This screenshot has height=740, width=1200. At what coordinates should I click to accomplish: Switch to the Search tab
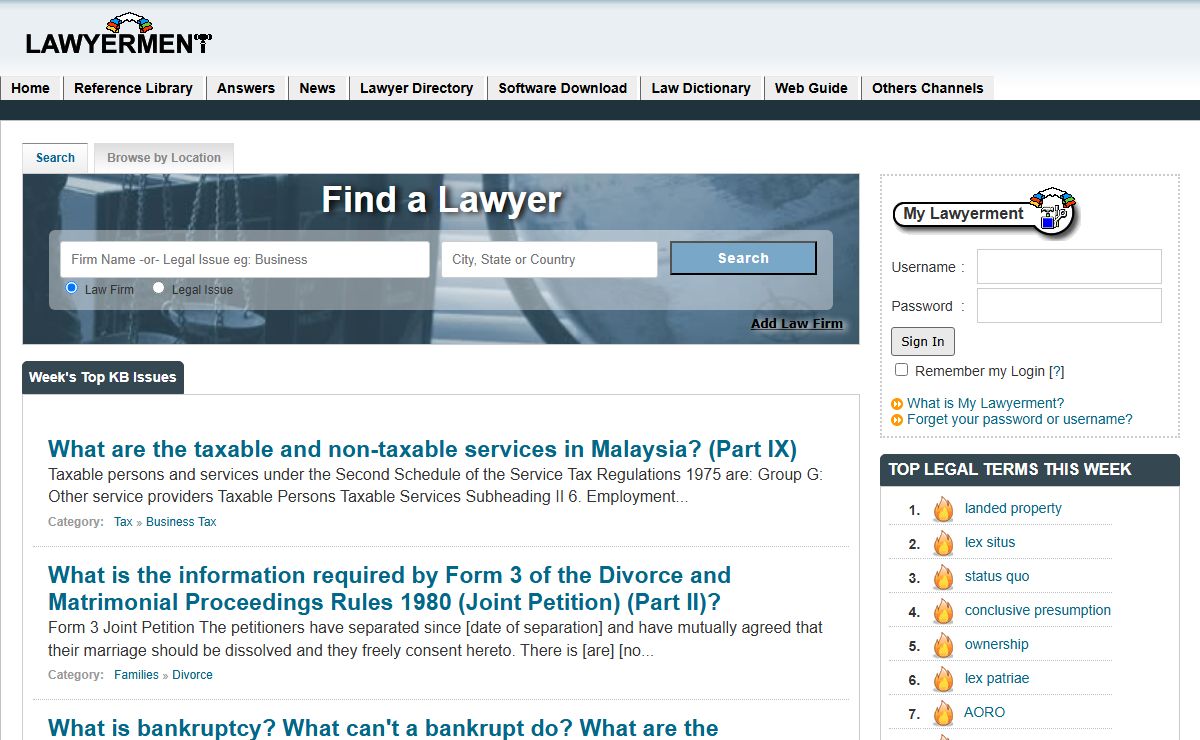pos(55,158)
